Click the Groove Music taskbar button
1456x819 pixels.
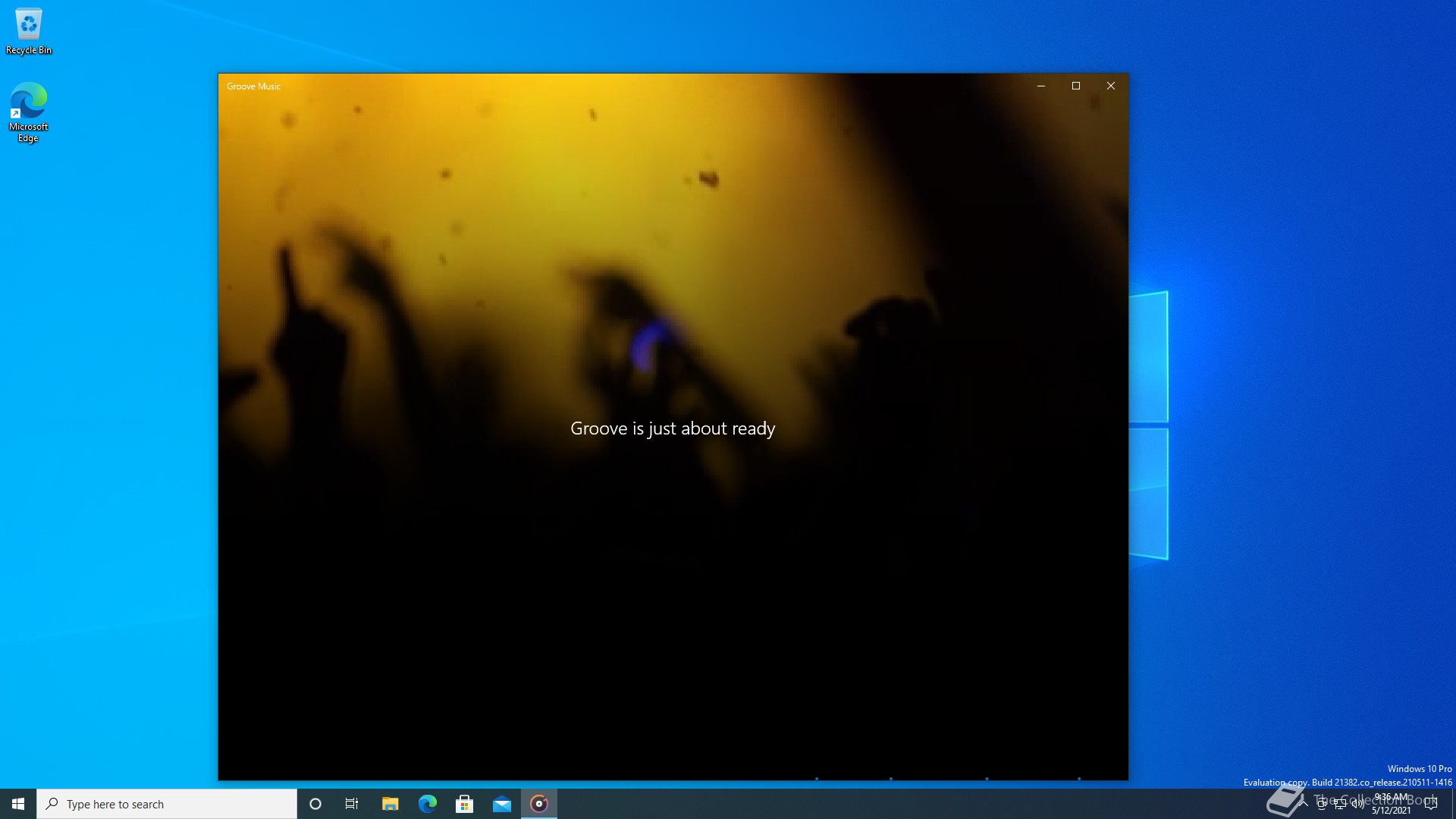(x=539, y=804)
